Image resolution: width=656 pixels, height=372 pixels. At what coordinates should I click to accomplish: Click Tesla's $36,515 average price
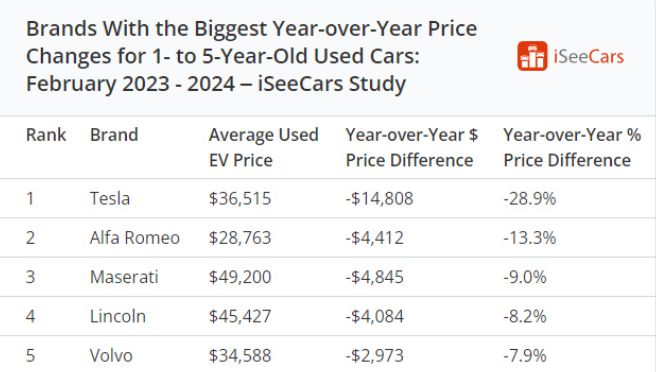click(x=240, y=198)
